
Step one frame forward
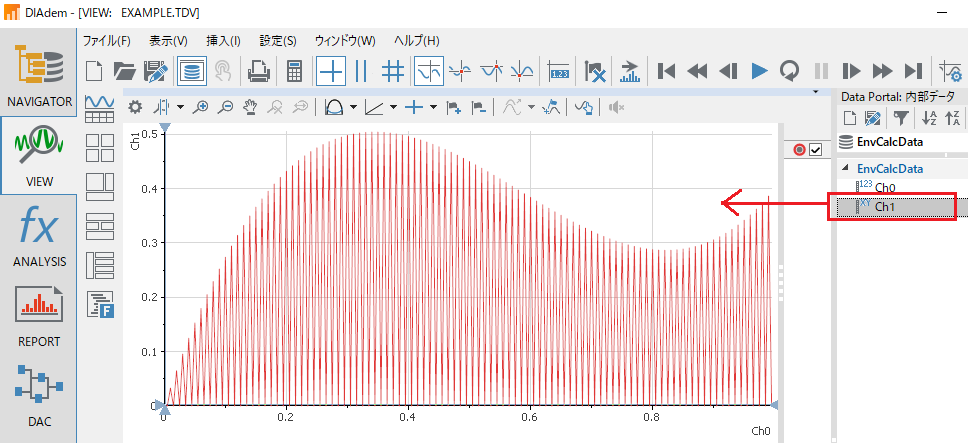851,72
